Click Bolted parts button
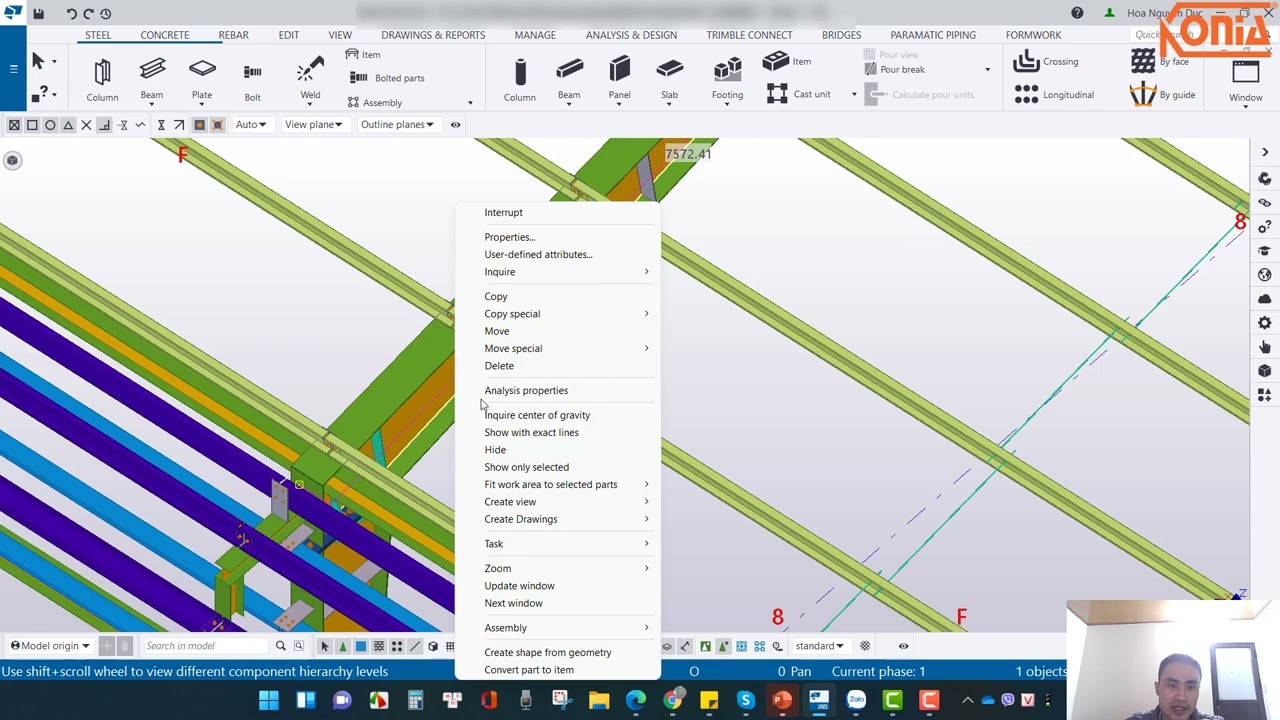This screenshot has height=720, width=1280. coord(387,78)
